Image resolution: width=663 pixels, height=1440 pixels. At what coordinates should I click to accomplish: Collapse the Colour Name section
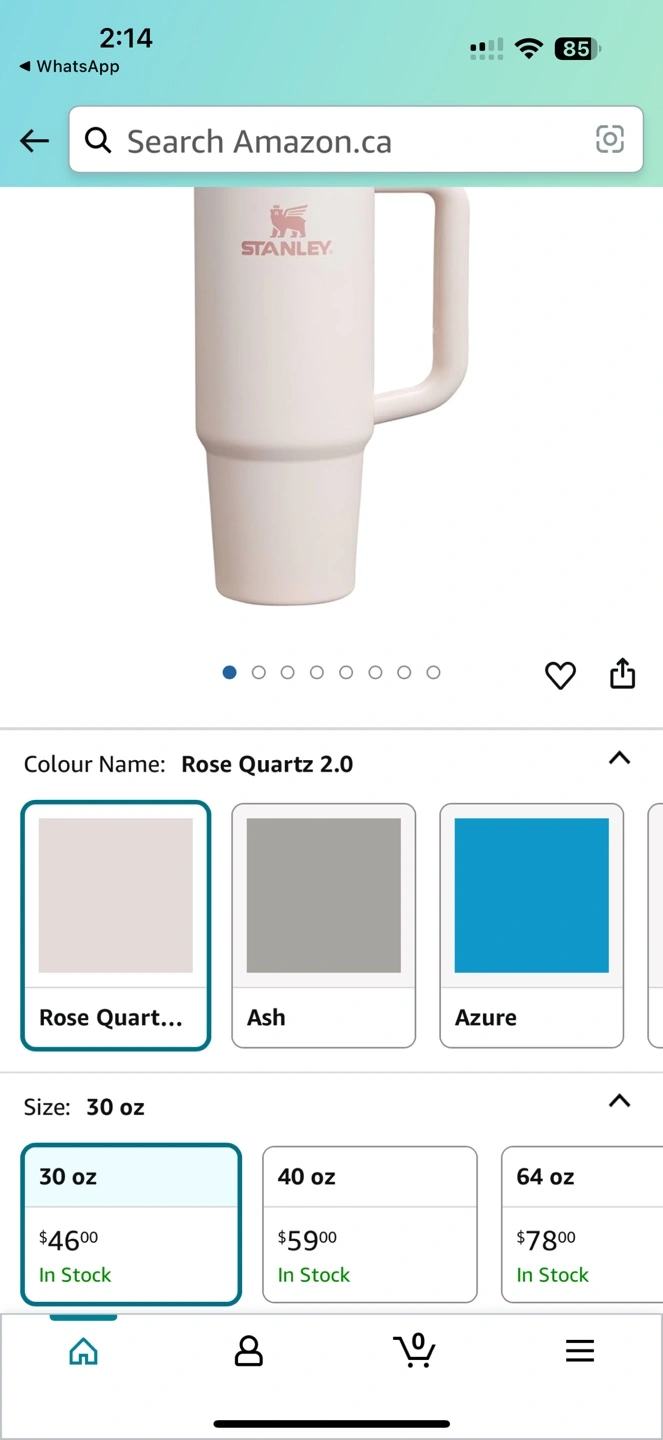click(x=619, y=758)
